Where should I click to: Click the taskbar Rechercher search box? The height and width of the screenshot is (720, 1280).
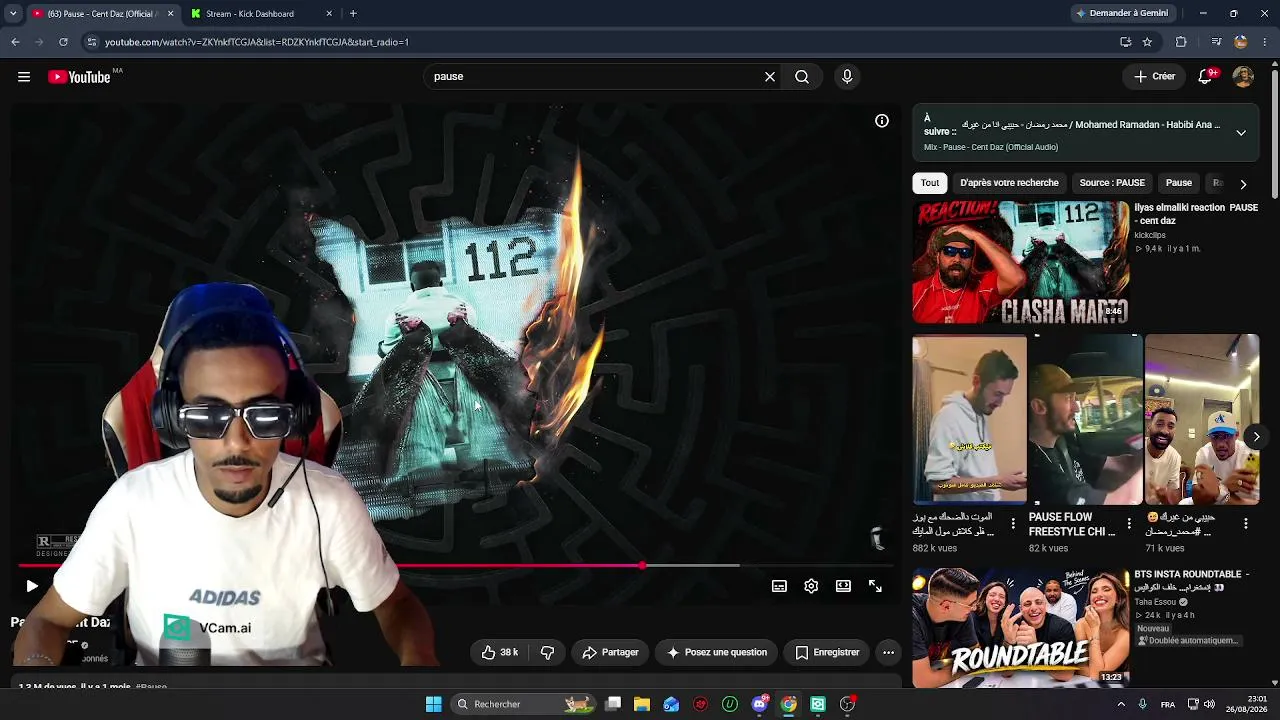pyautogui.click(x=525, y=704)
